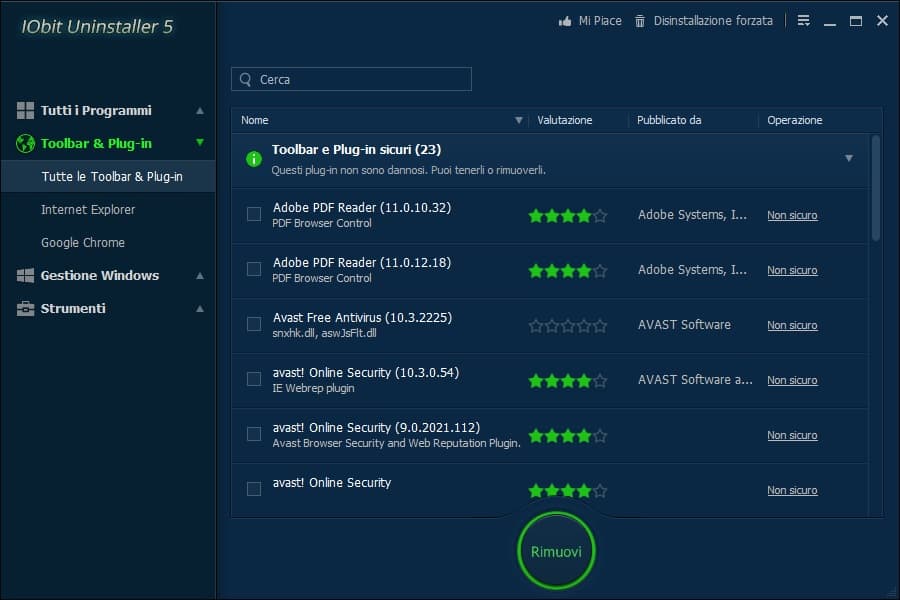Click star rating of Adobe PDF Reader 11.0.10.32

pos(568,216)
